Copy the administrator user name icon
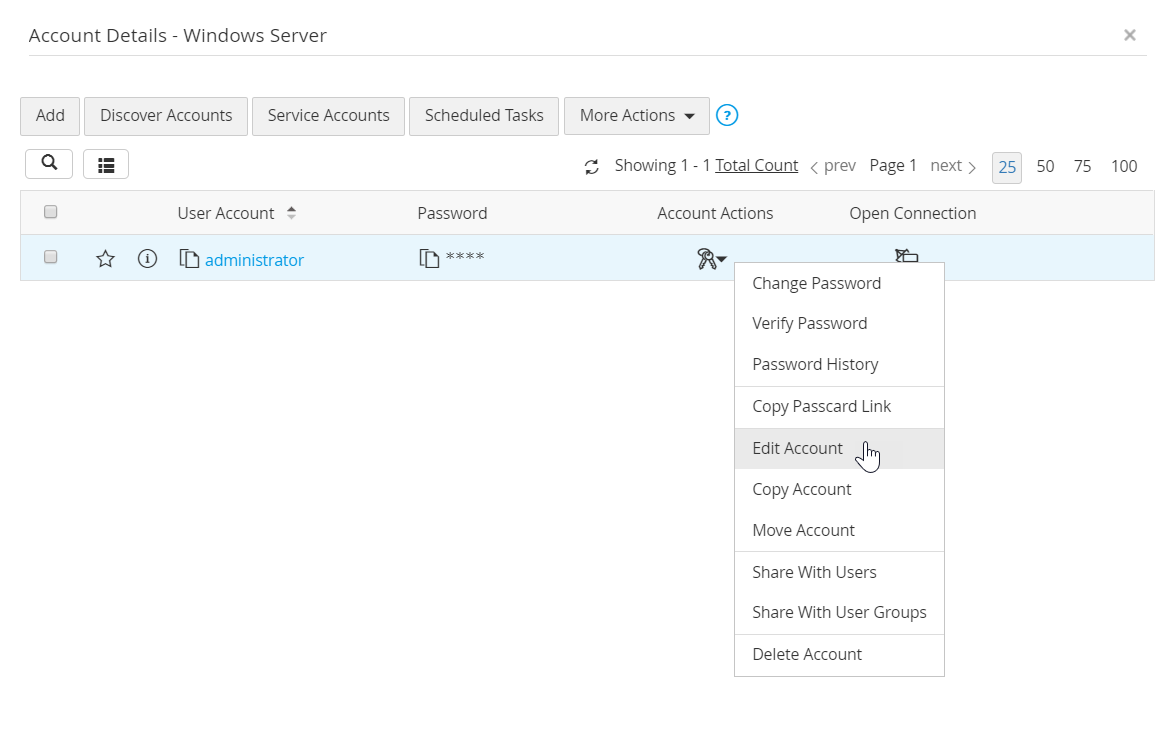Image resolution: width=1175 pixels, height=750 pixels. tap(189, 259)
